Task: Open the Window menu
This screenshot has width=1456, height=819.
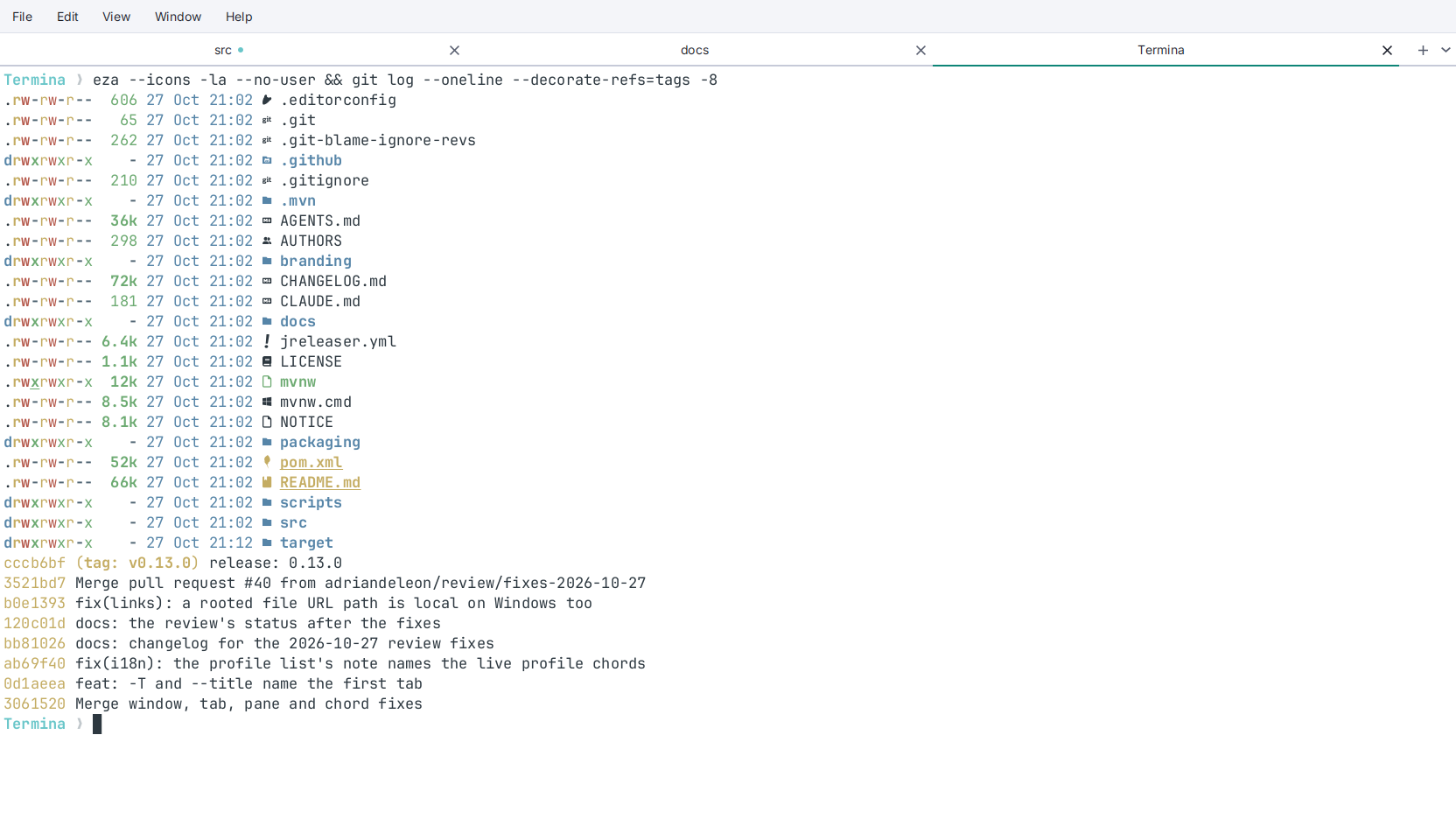Action: (178, 17)
